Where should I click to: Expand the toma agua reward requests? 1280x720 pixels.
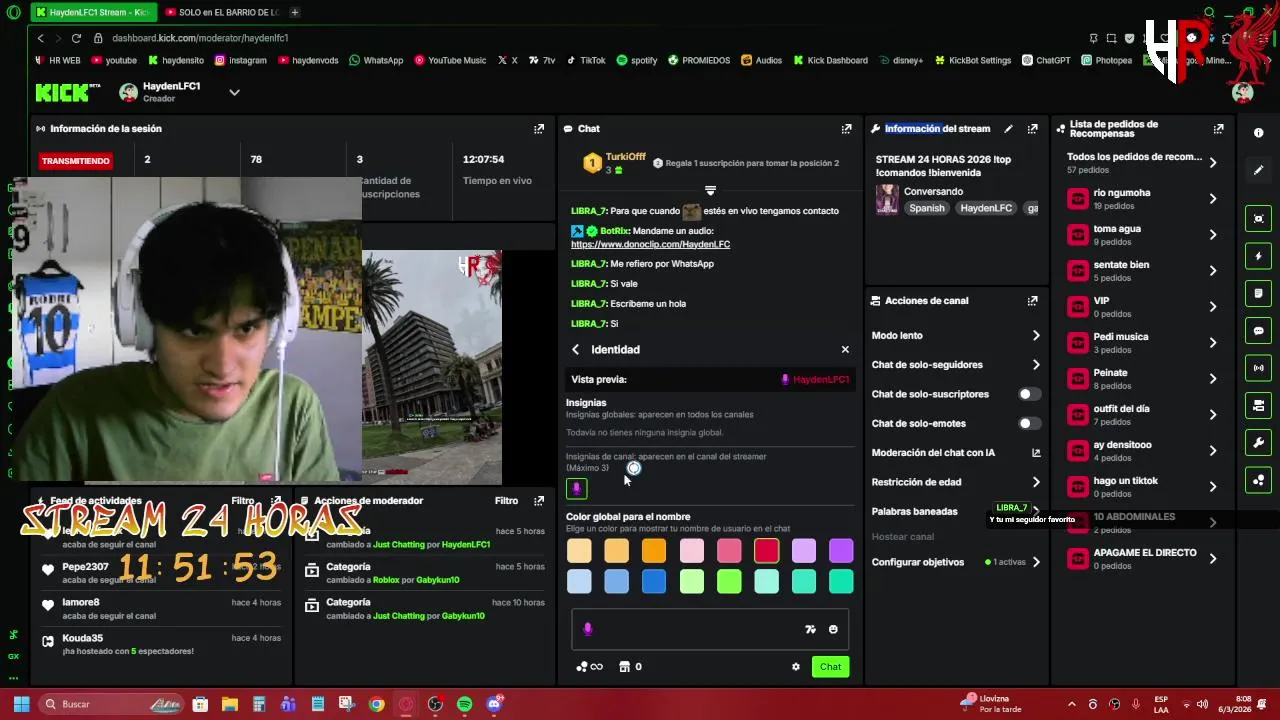click(1213, 234)
